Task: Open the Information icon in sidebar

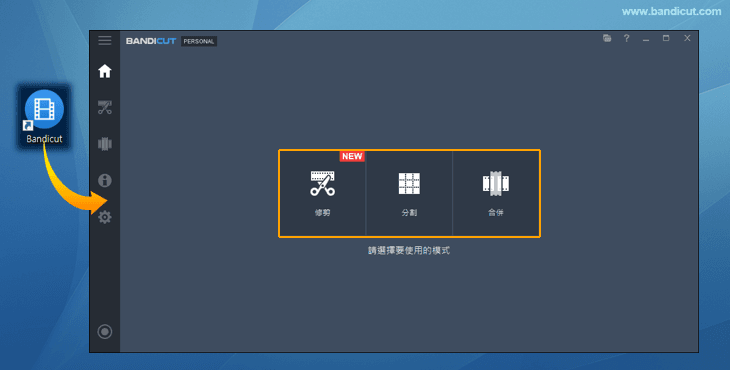Action: pyautogui.click(x=105, y=180)
